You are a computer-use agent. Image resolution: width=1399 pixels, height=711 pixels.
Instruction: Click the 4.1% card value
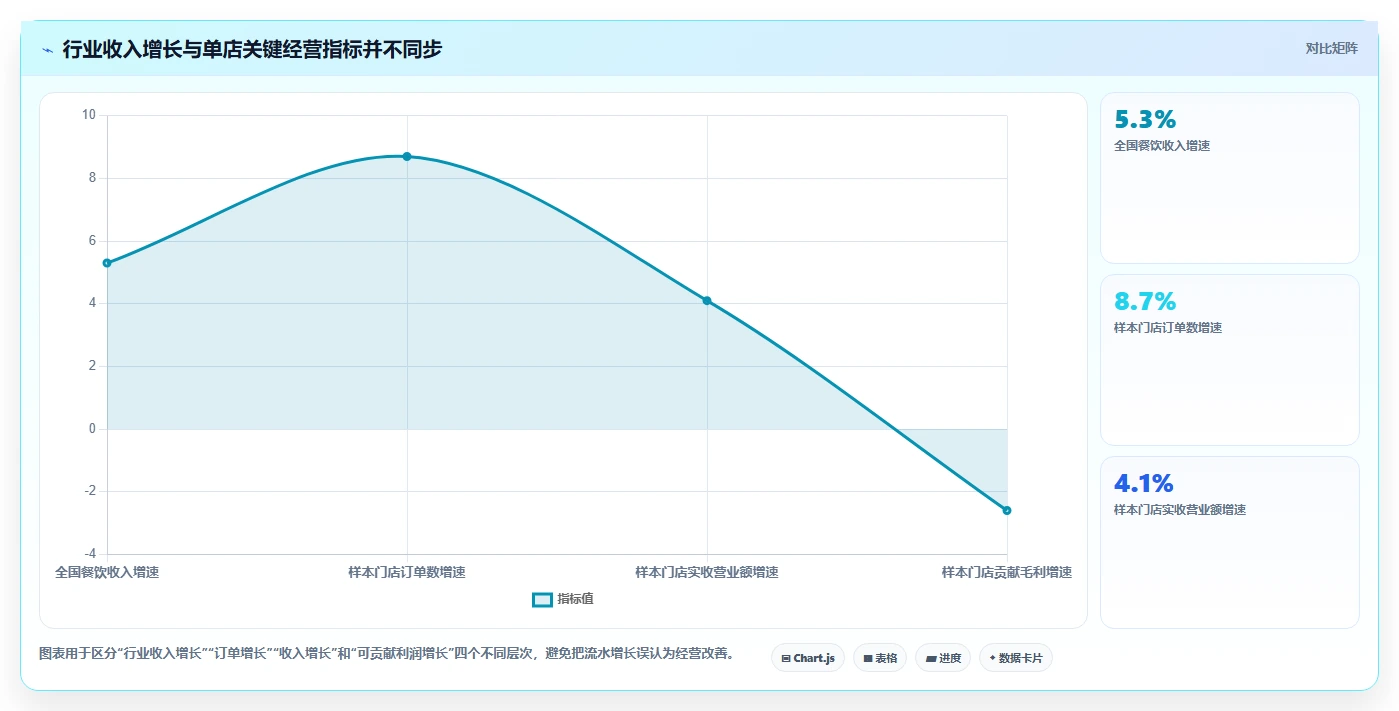tap(1144, 484)
